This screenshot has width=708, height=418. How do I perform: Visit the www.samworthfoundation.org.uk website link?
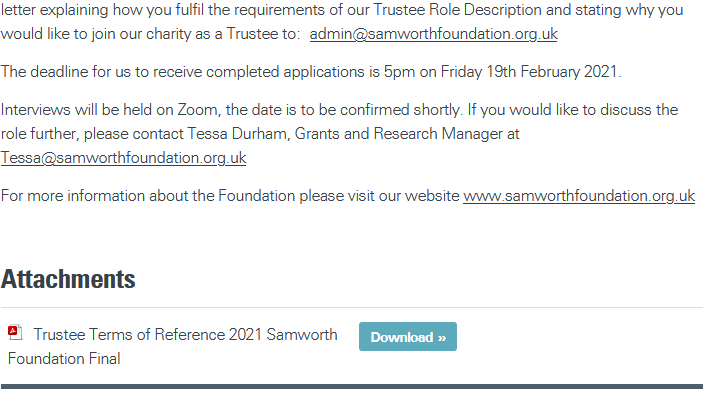click(578, 196)
